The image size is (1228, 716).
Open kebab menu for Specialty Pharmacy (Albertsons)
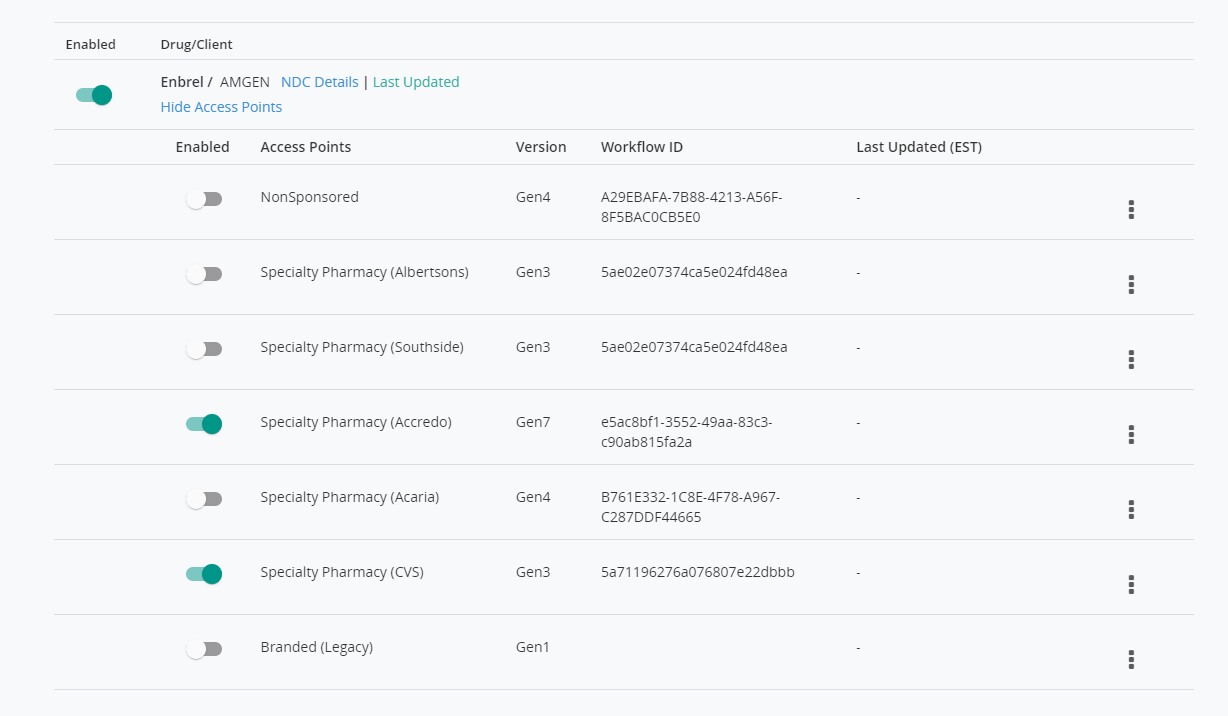click(1131, 284)
